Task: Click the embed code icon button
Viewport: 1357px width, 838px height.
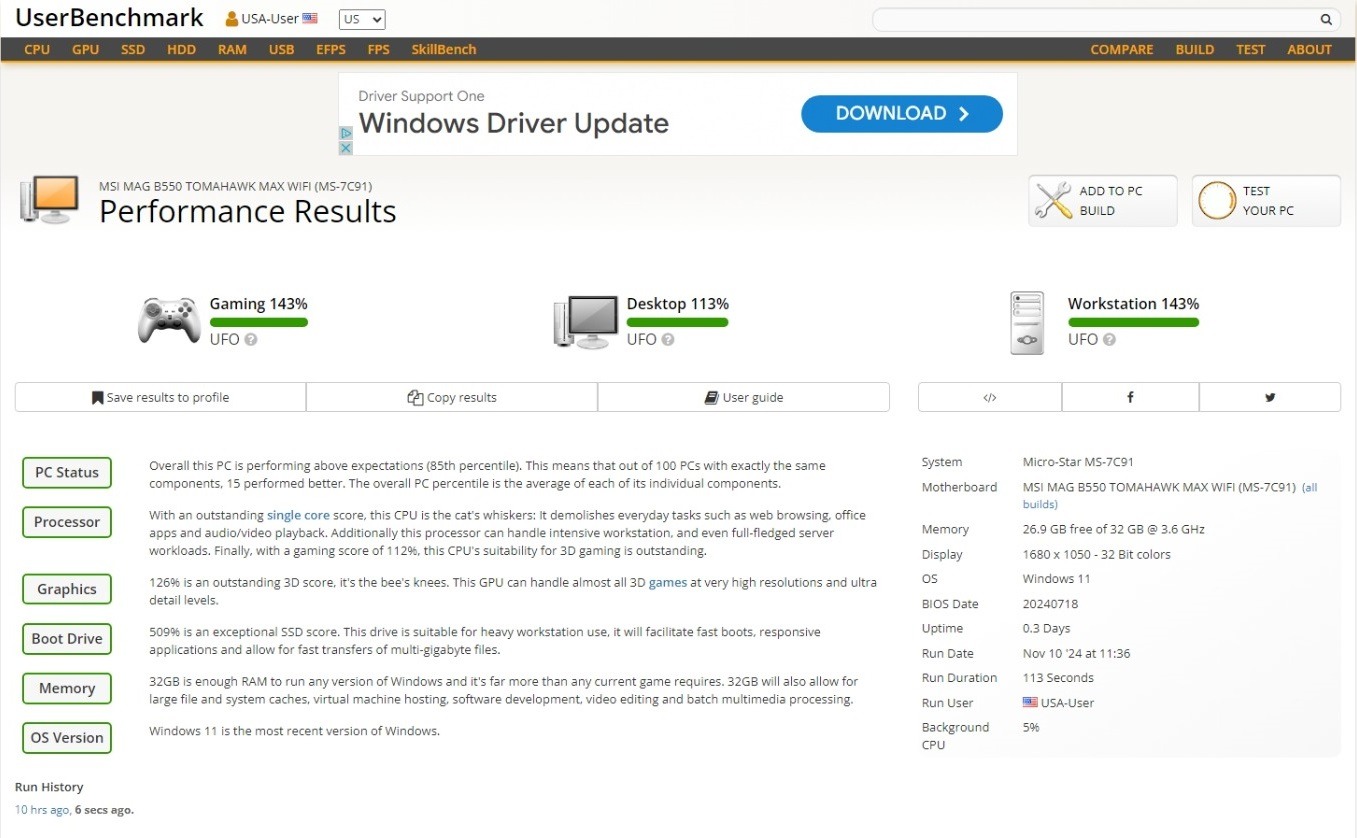Action: [x=990, y=397]
